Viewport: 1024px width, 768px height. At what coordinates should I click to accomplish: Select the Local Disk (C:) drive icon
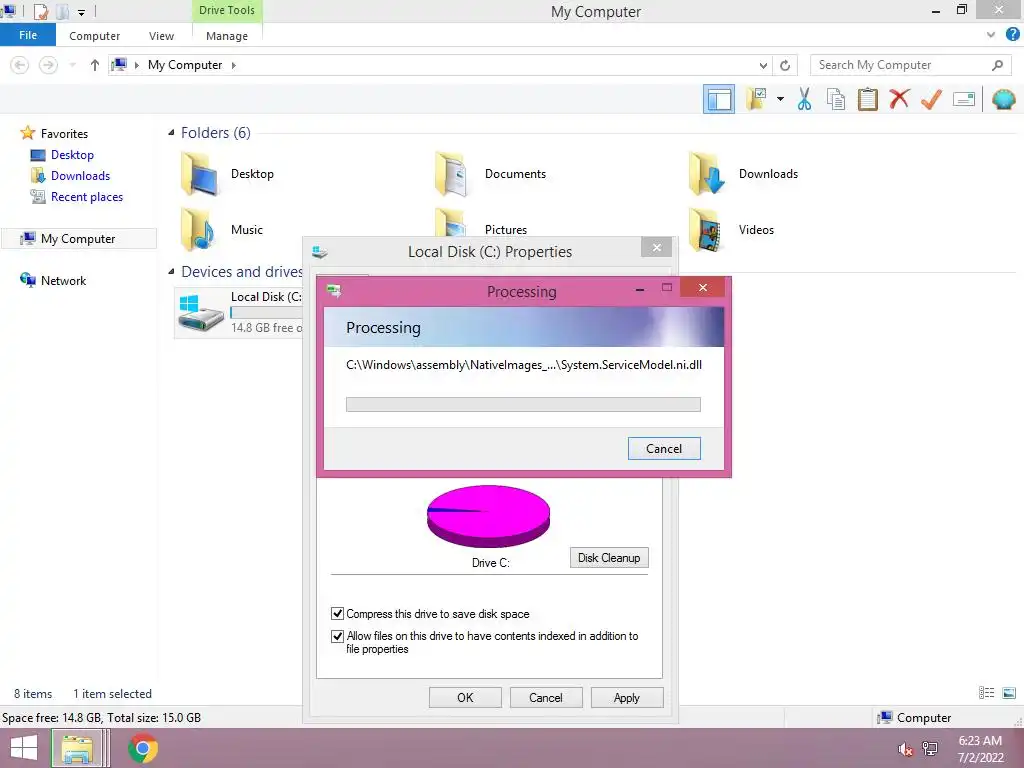click(201, 312)
